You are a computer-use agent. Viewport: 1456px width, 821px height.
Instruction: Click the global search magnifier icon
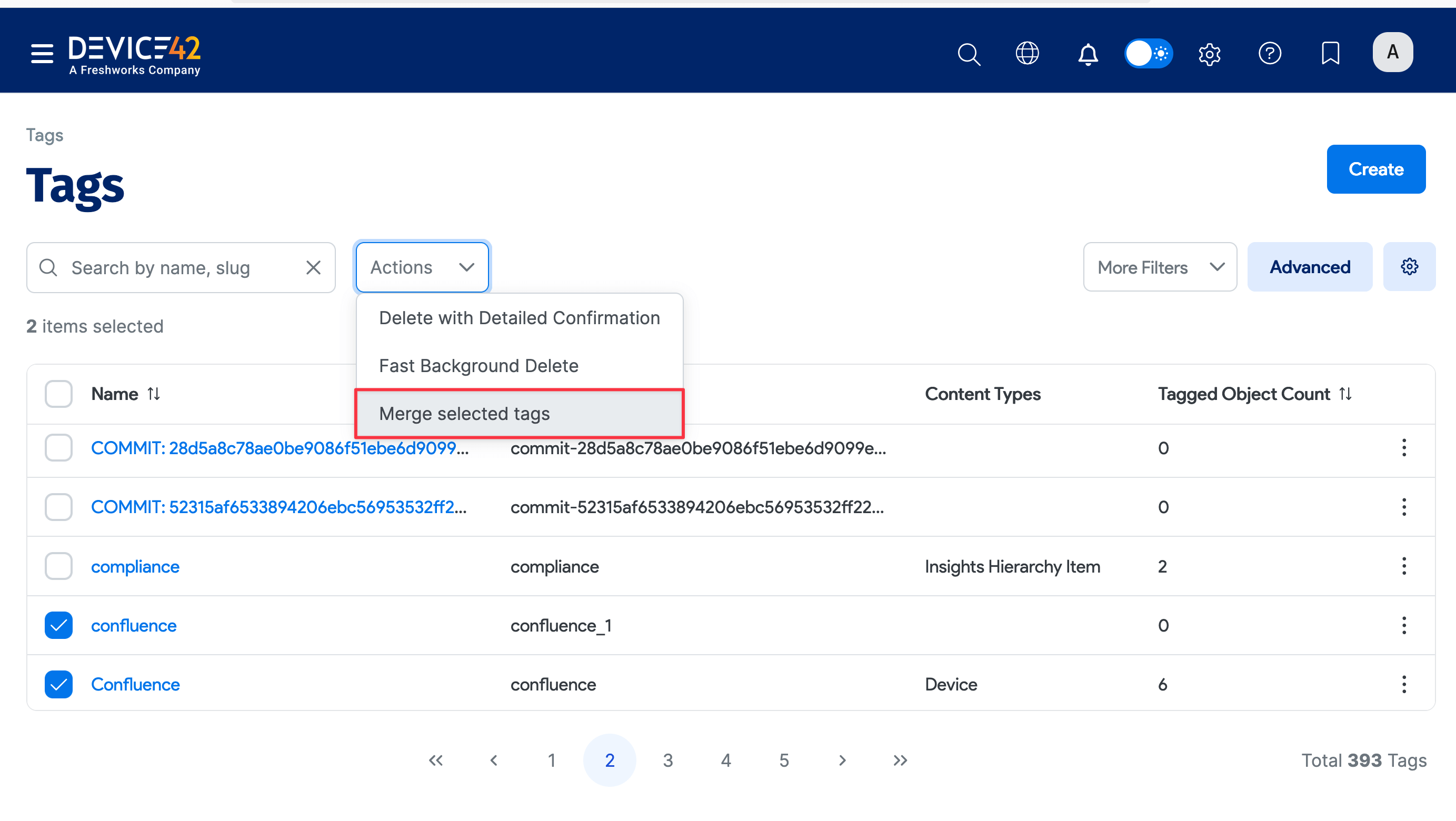click(x=968, y=54)
